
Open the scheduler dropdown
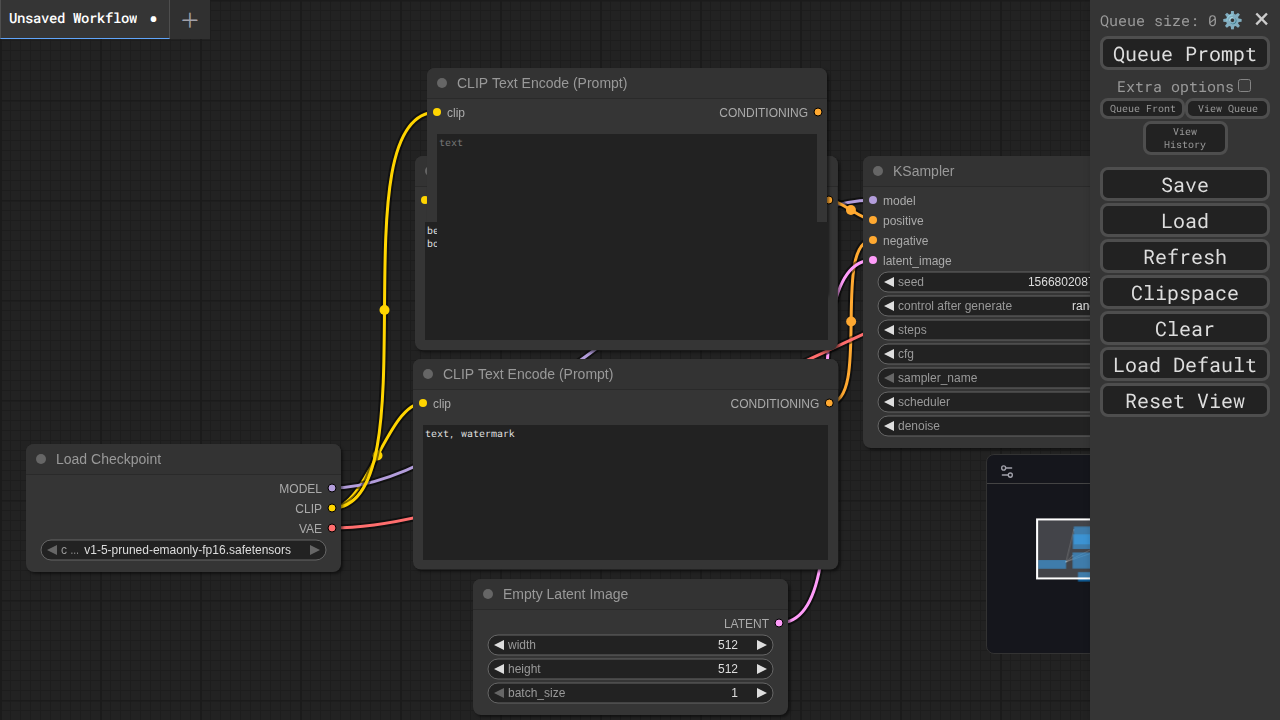985,402
